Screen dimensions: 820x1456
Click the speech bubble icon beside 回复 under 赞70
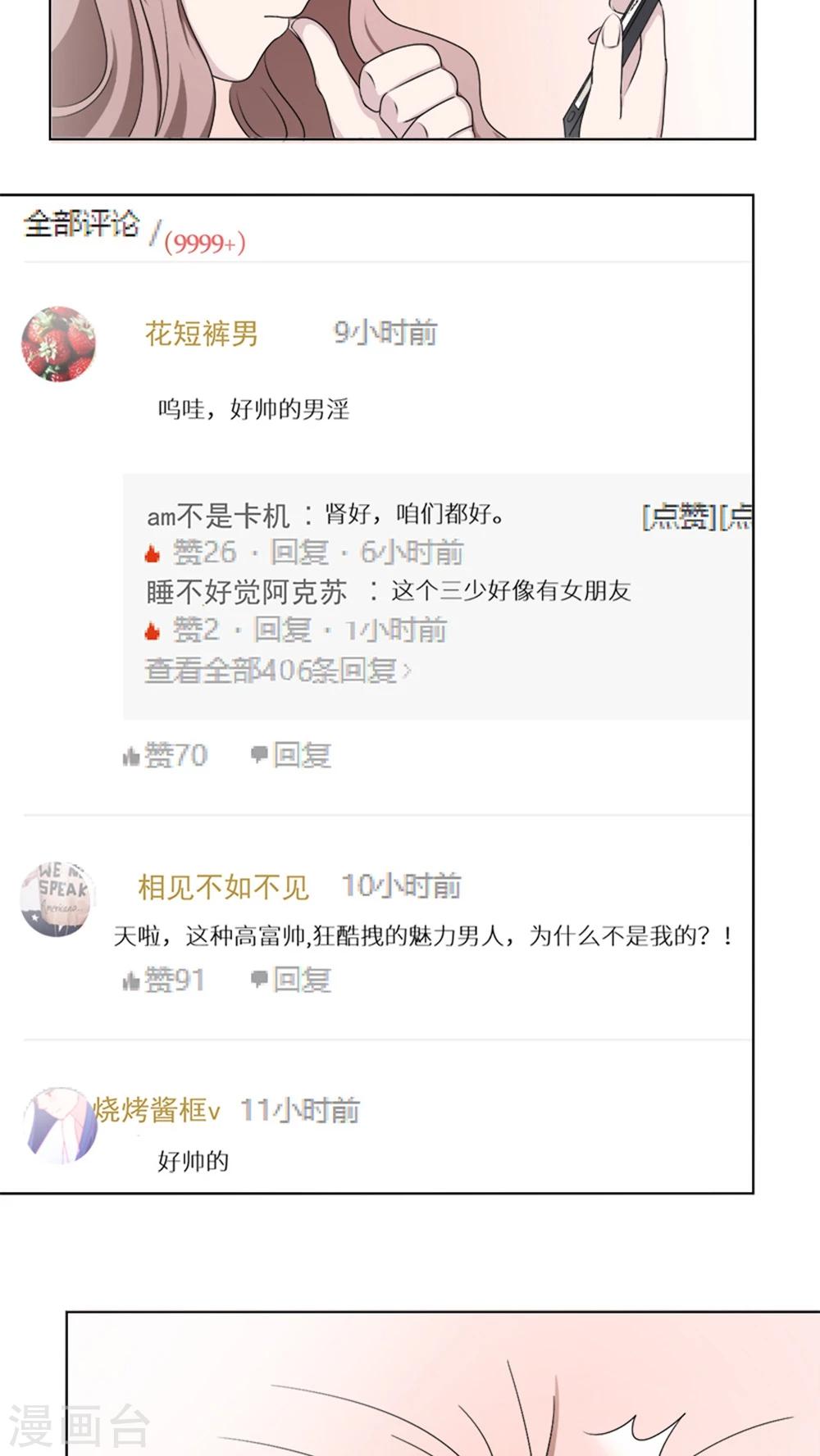[x=259, y=754]
